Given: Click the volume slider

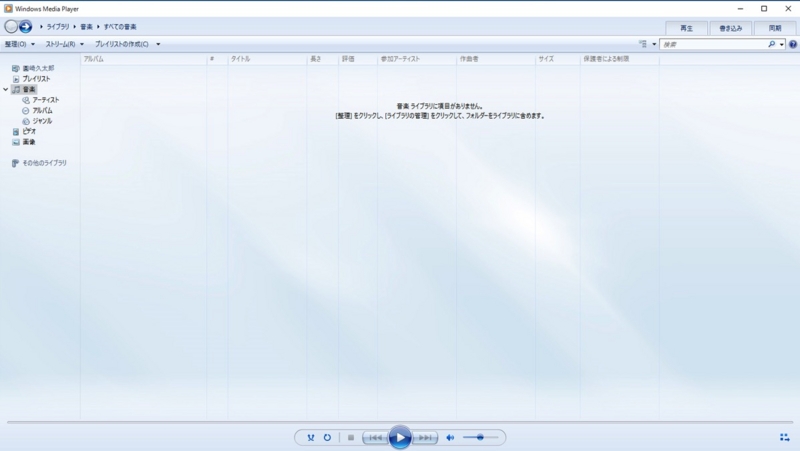Looking at the screenshot, I should [481, 437].
